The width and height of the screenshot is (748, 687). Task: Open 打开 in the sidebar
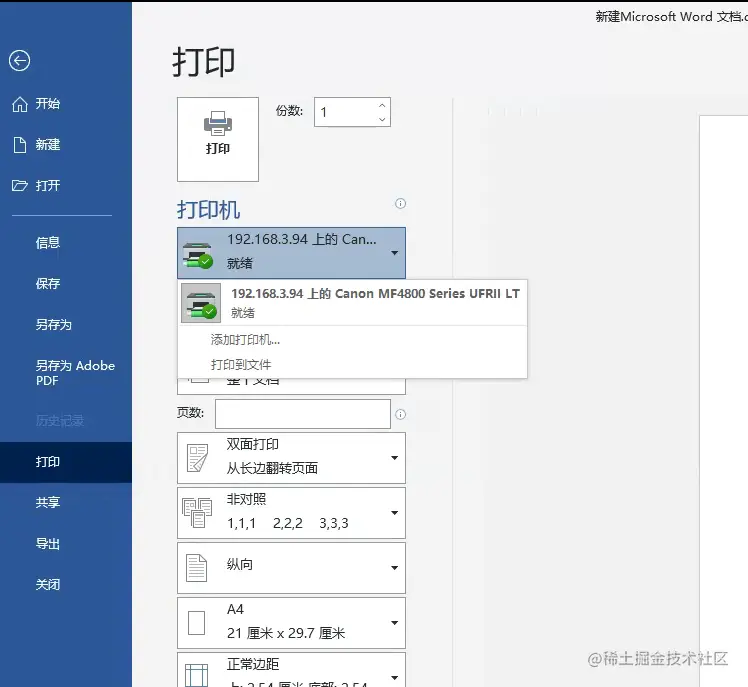[48, 186]
